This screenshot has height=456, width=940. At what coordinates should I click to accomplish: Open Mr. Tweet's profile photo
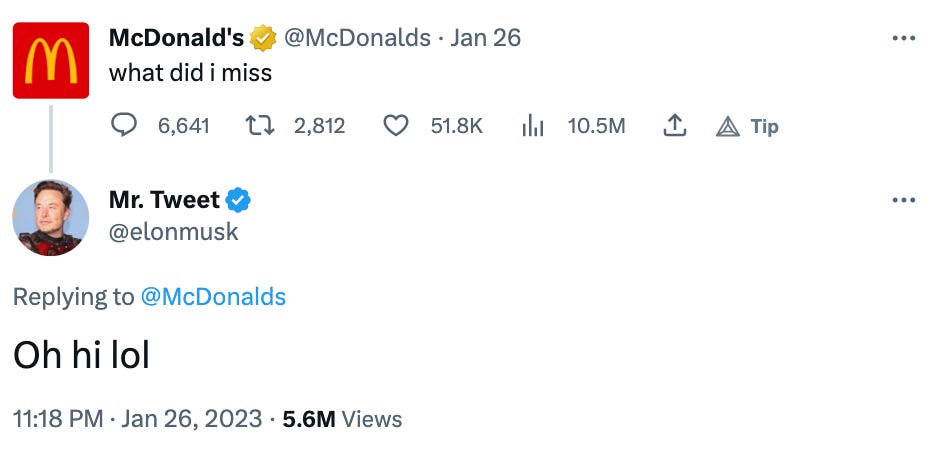51,218
